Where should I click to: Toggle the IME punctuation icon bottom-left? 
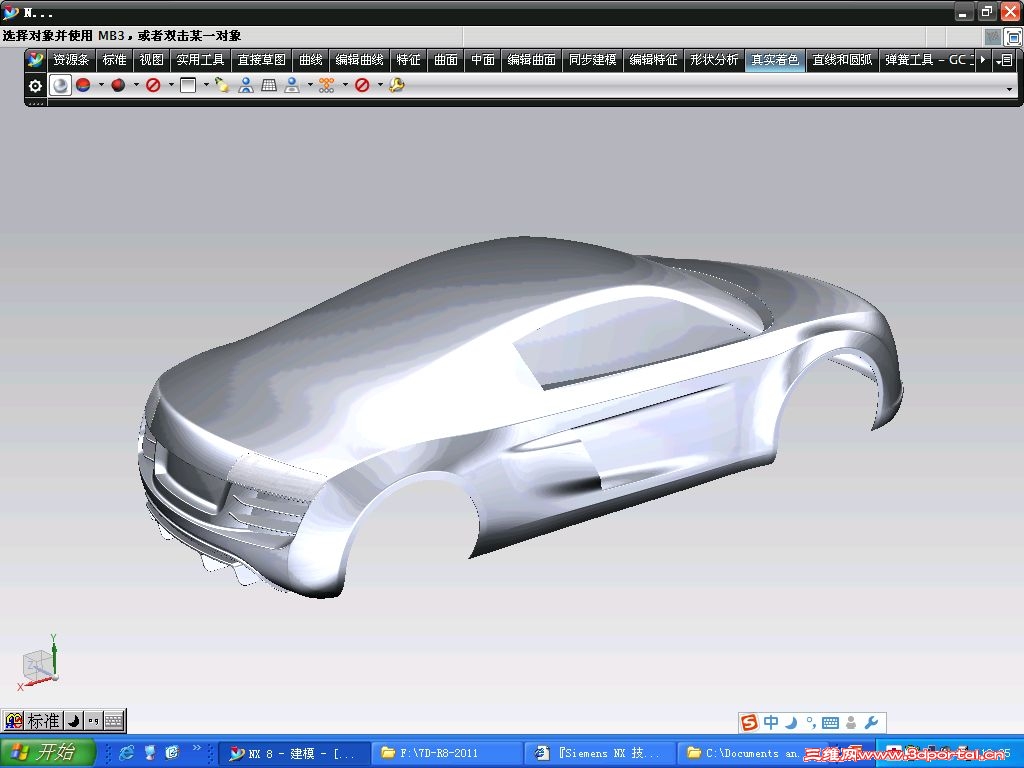click(93, 721)
